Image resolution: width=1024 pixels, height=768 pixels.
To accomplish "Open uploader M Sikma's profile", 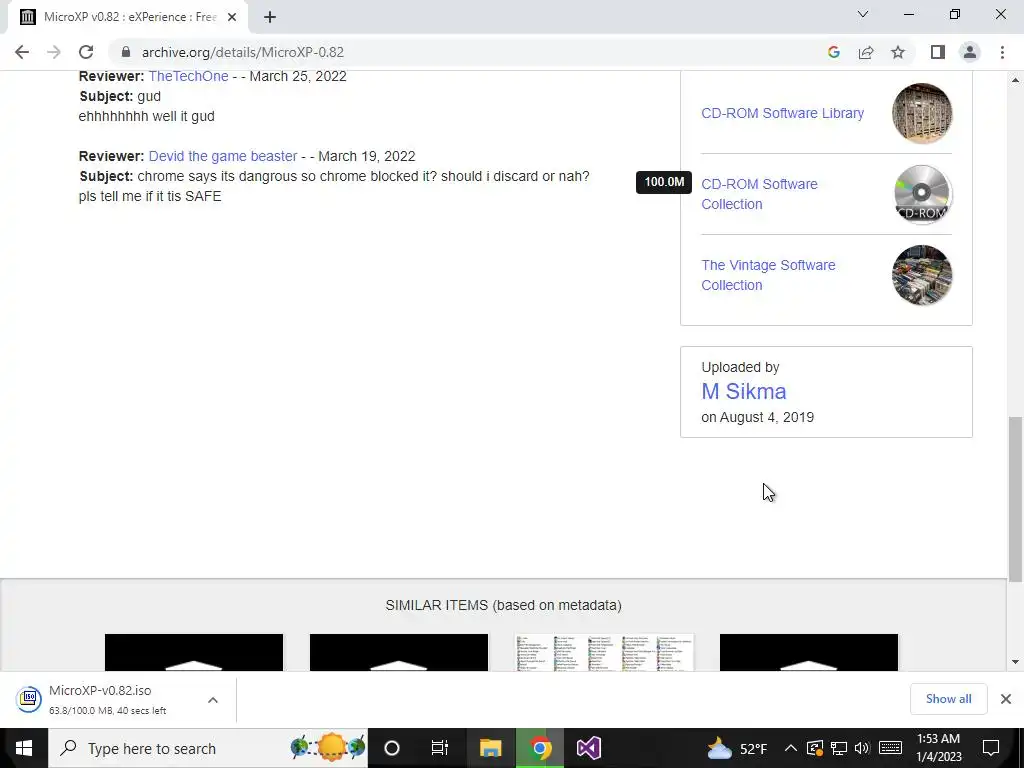I will click(x=744, y=391).
